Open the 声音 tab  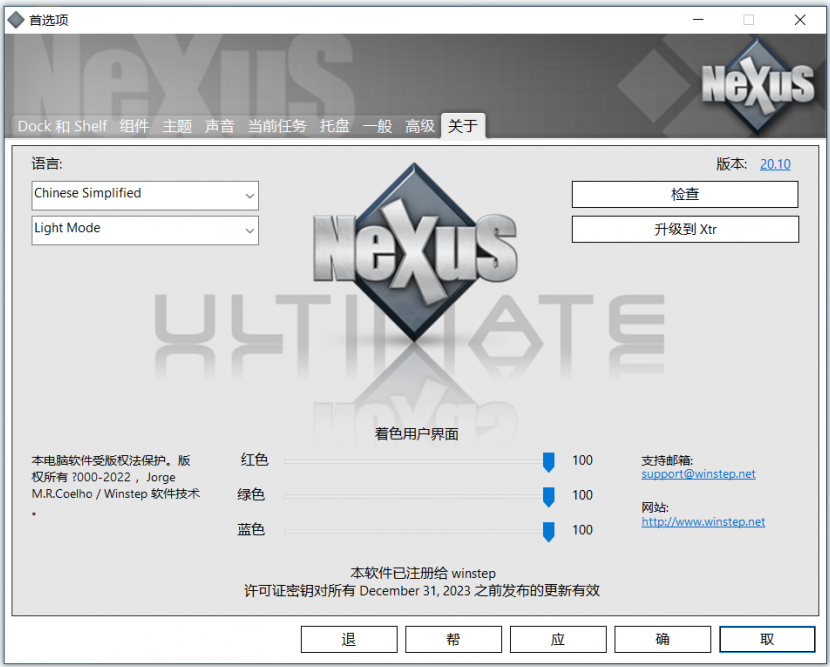tap(219, 126)
